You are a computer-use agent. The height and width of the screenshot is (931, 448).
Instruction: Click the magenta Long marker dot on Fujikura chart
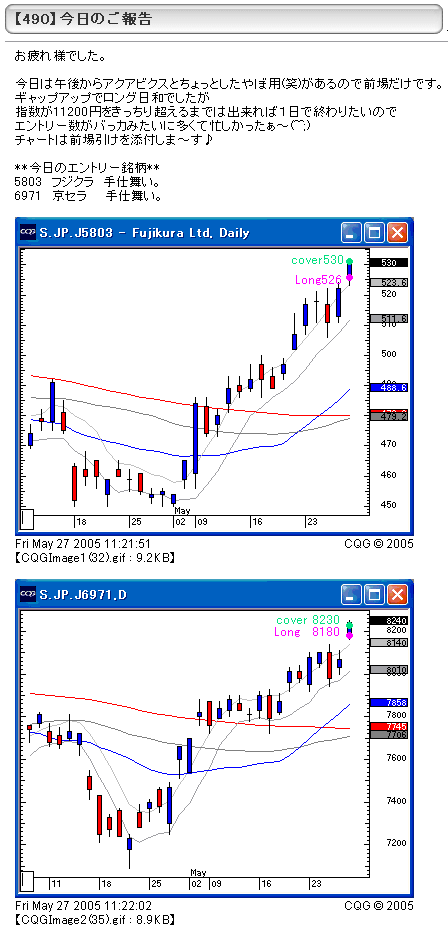pos(349,278)
